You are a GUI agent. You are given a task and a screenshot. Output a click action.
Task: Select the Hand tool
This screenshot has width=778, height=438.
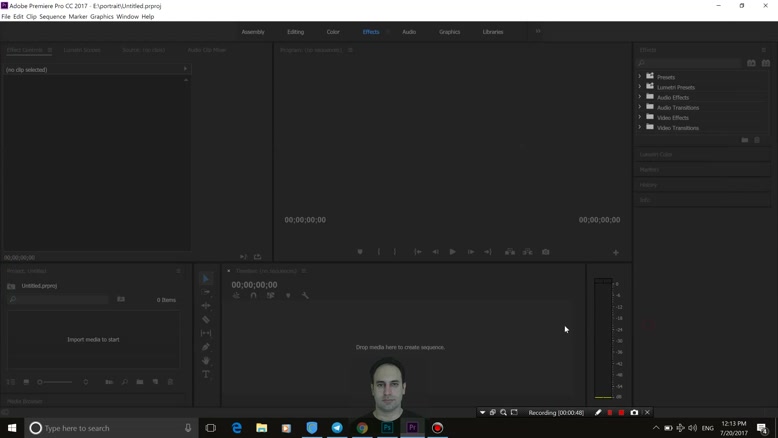click(x=206, y=361)
